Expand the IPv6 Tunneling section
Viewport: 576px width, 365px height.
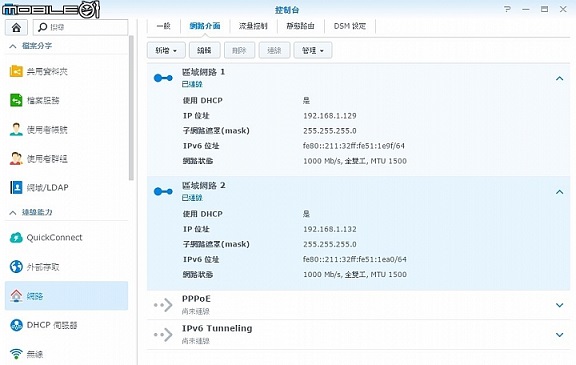(559, 335)
